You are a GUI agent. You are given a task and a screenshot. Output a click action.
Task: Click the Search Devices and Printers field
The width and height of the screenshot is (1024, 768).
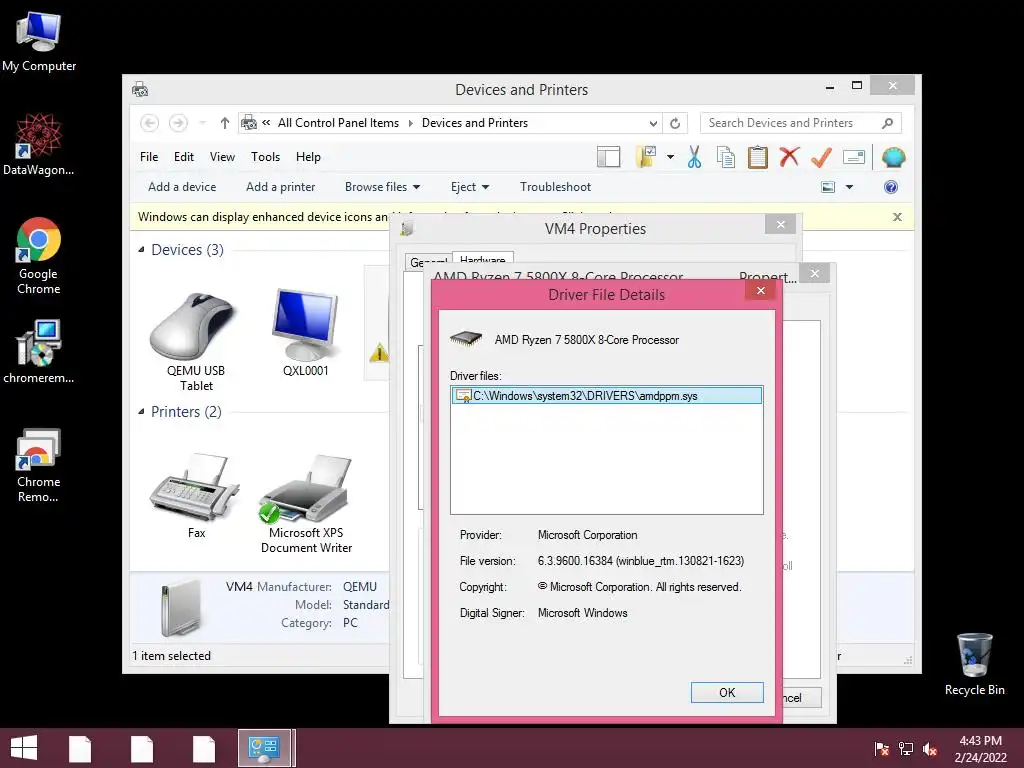pyautogui.click(x=800, y=123)
